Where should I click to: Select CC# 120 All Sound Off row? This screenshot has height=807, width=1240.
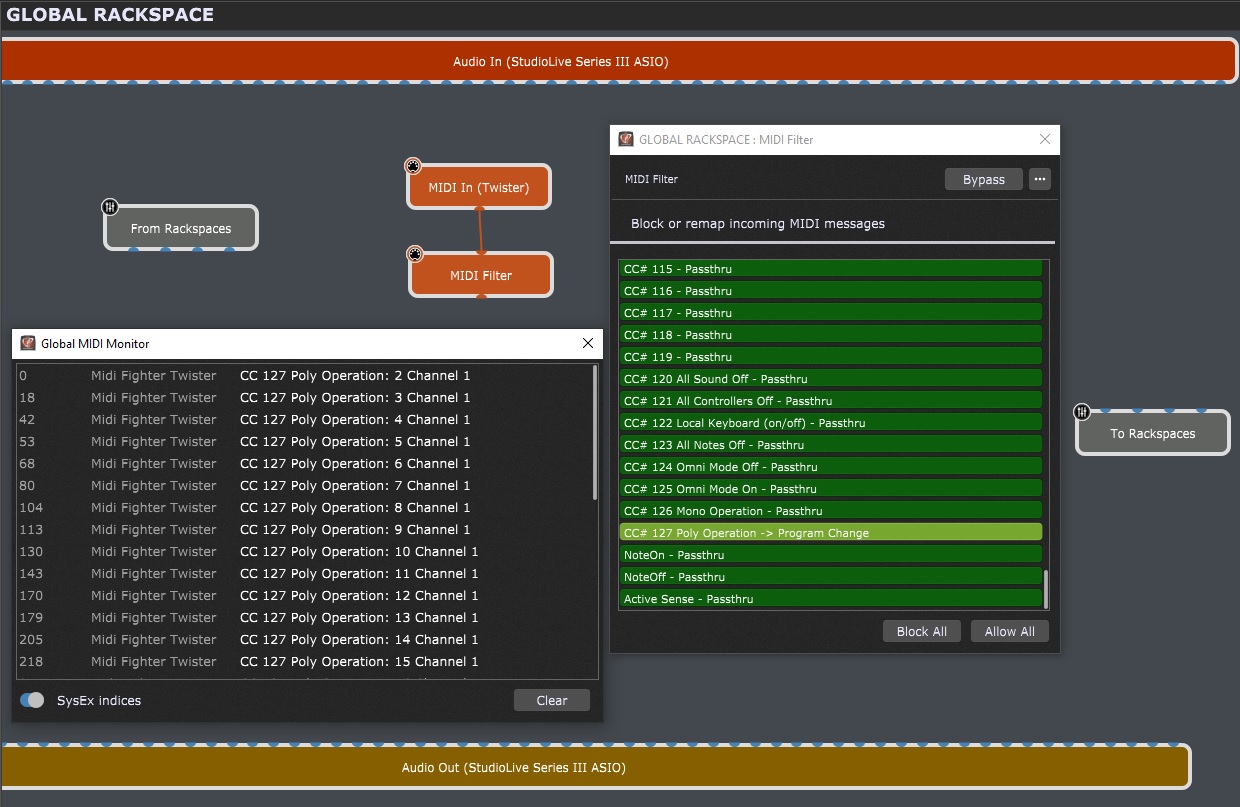click(830, 379)
